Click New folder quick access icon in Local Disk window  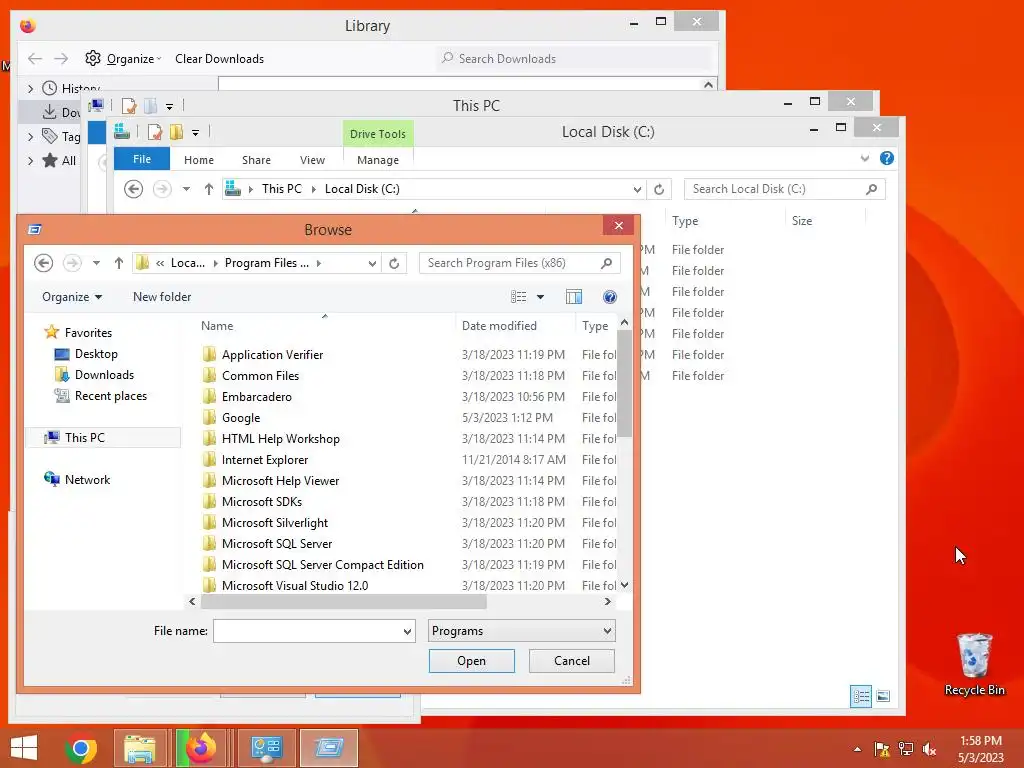tap(176, 133)
